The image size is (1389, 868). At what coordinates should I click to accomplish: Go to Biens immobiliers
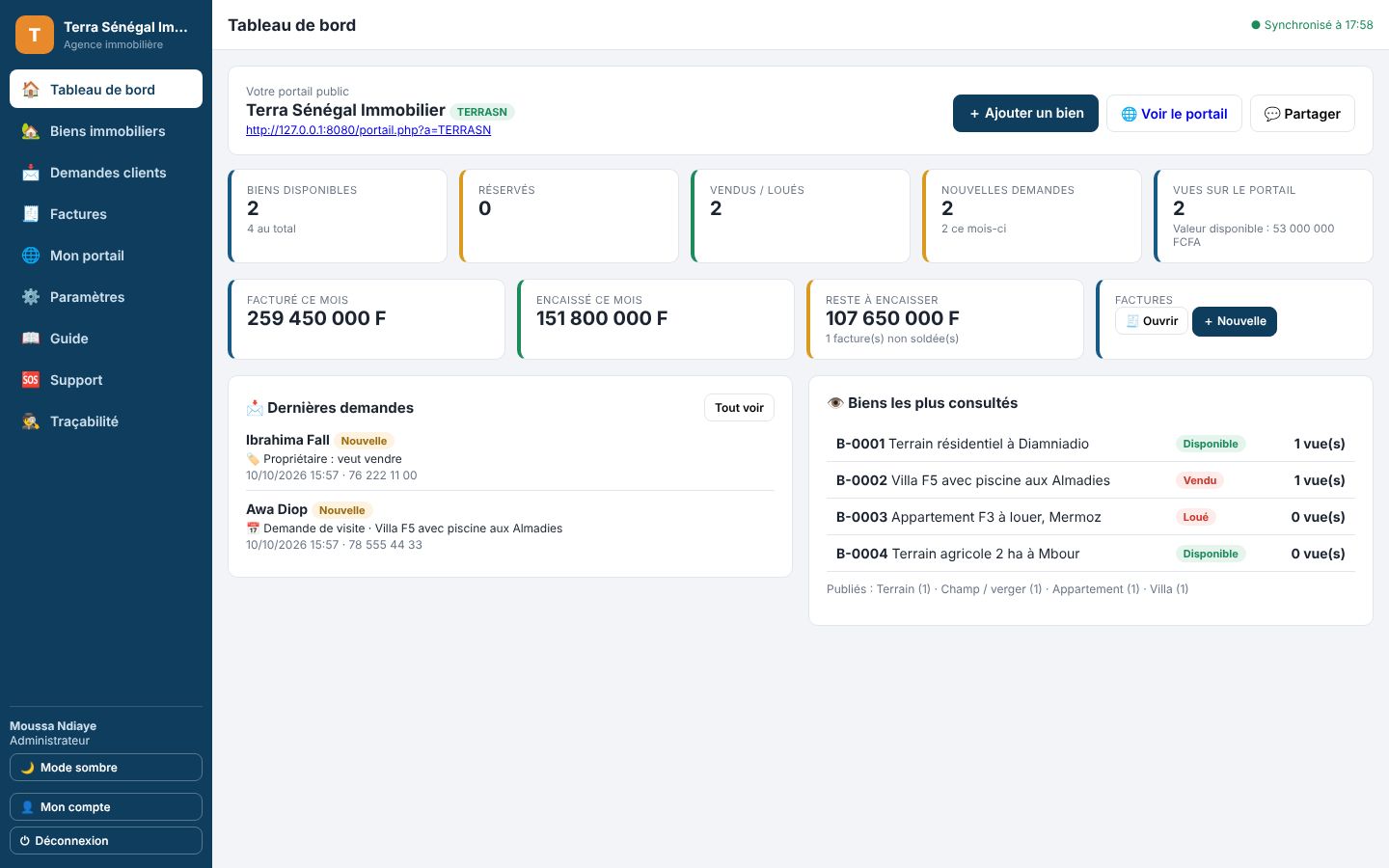pos(106,131)
